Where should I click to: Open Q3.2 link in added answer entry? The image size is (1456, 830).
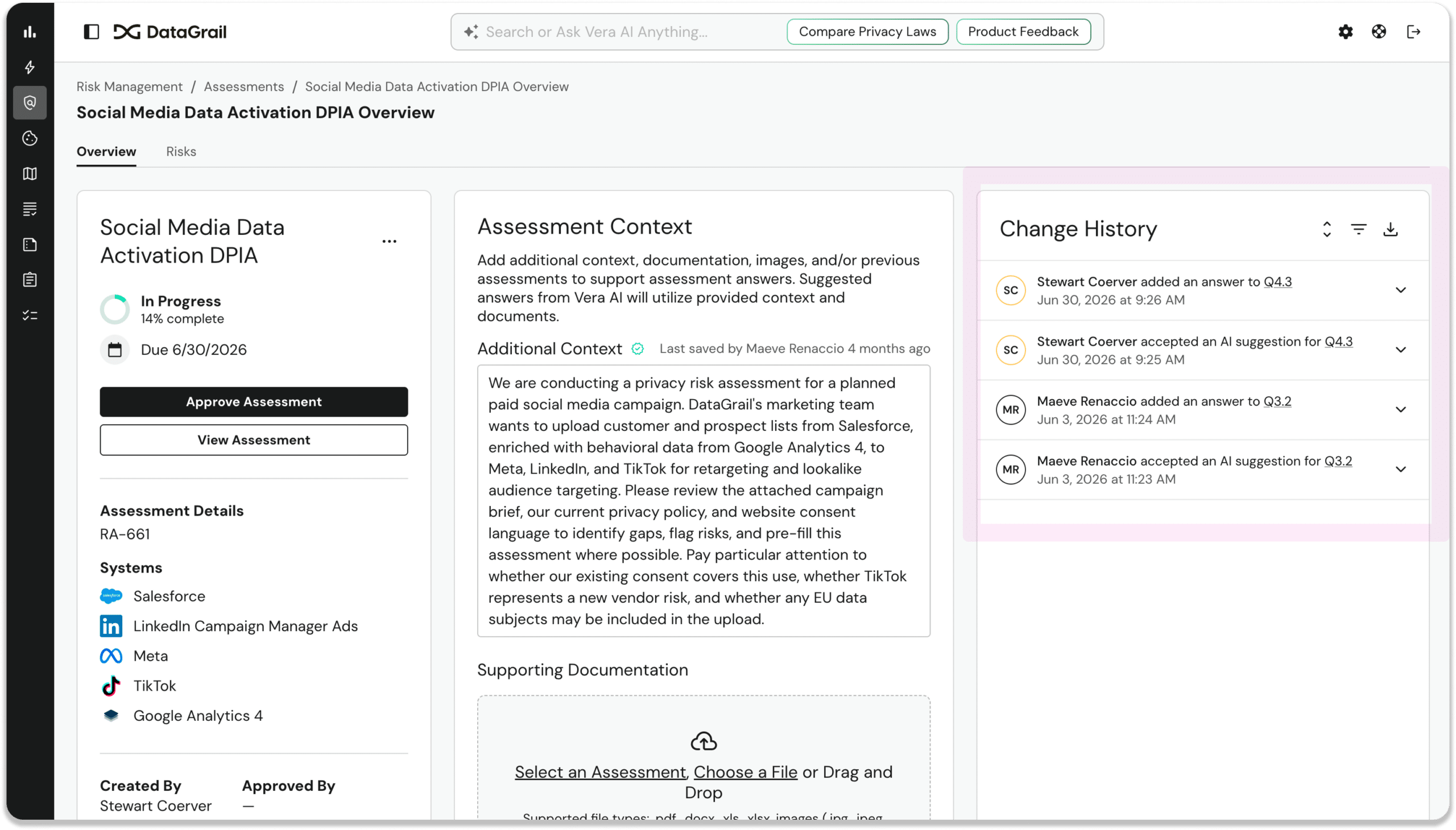coord(1277,401)
